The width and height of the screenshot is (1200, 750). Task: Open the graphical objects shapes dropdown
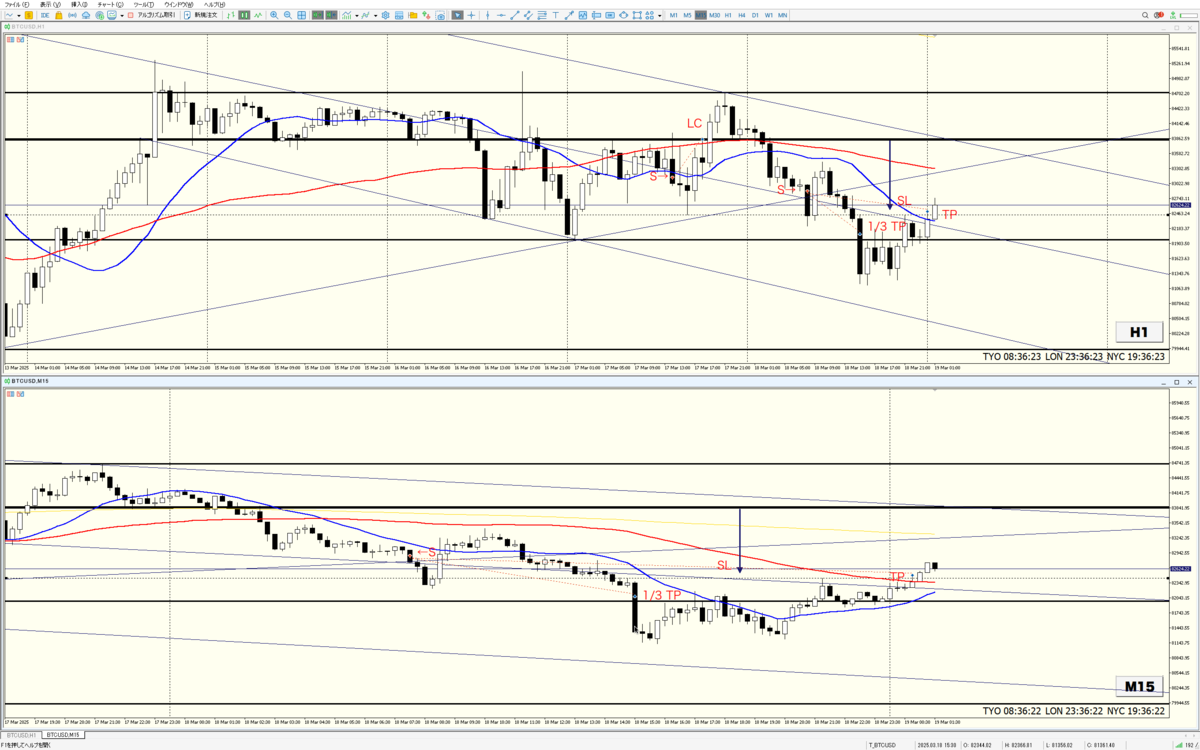(x=660, y=15)
